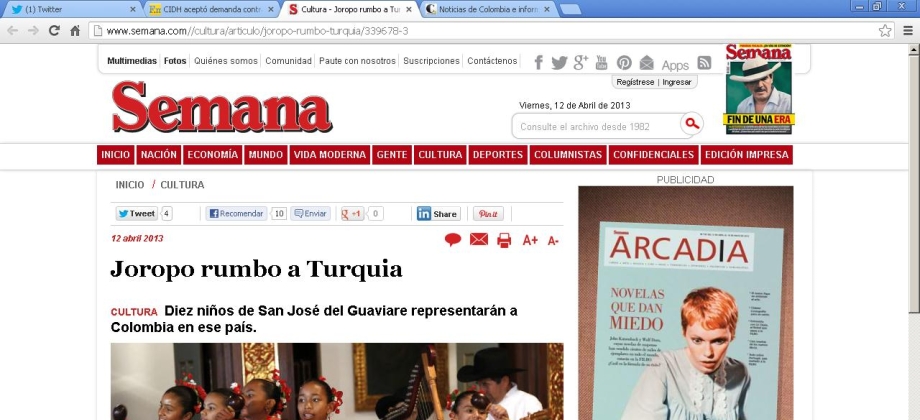
Task: Open the Semana magazine cover thumbnail
Action: tap(758, 89)
